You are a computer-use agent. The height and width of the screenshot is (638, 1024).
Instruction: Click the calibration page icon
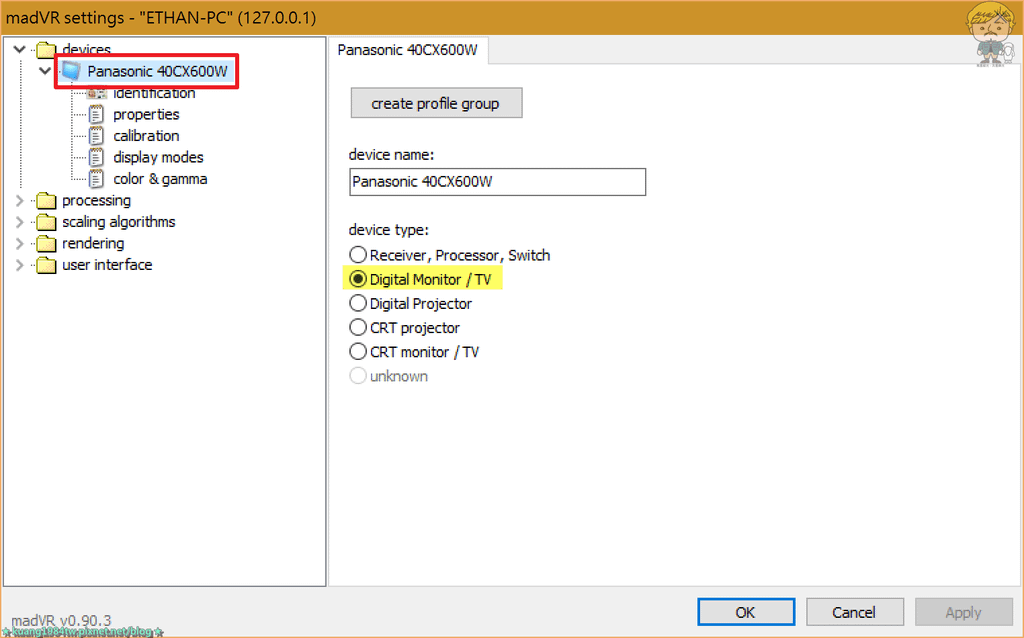(97, 136)
